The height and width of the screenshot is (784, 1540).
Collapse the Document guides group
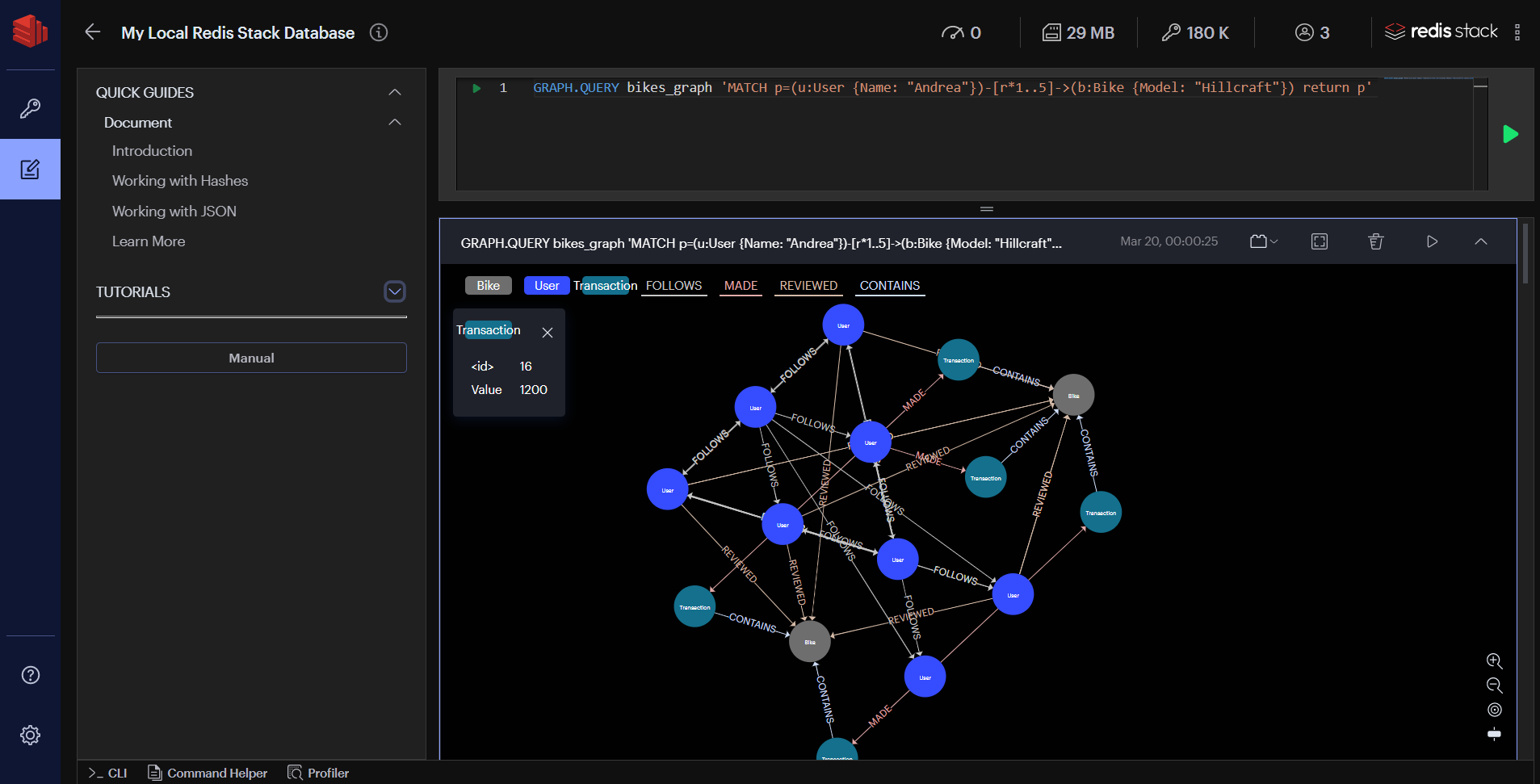(395, 123)
